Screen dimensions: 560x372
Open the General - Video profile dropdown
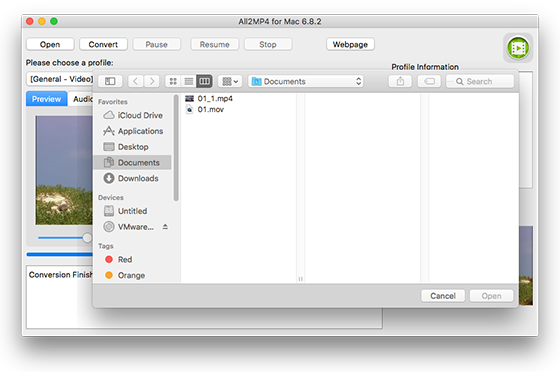point(60,79)
